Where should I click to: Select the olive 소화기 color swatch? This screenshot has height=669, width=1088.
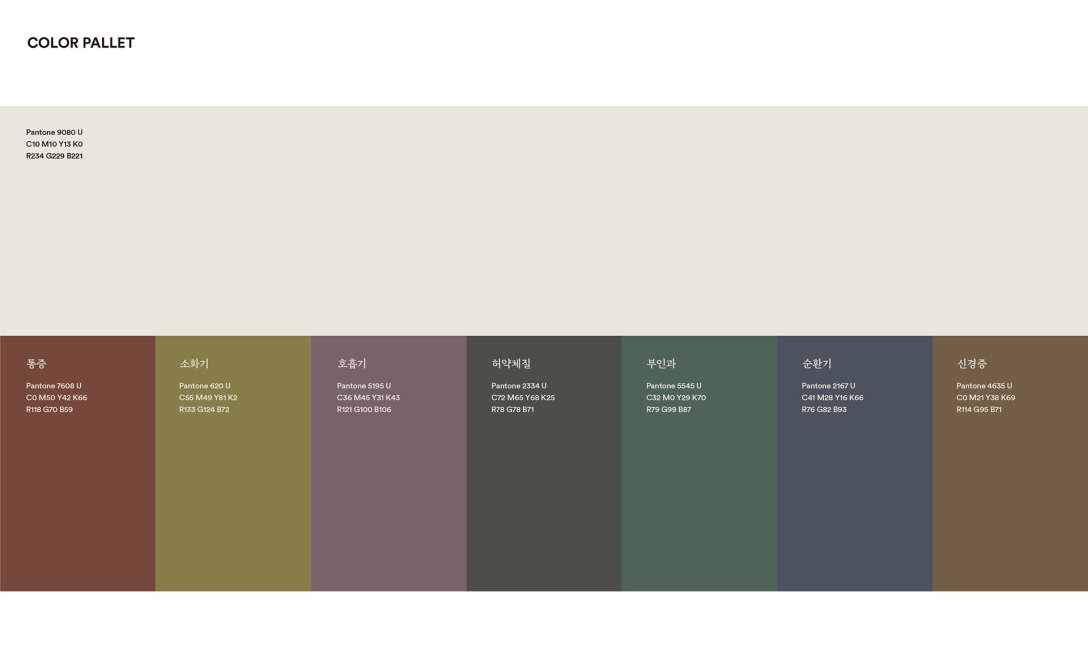point(233,464)
